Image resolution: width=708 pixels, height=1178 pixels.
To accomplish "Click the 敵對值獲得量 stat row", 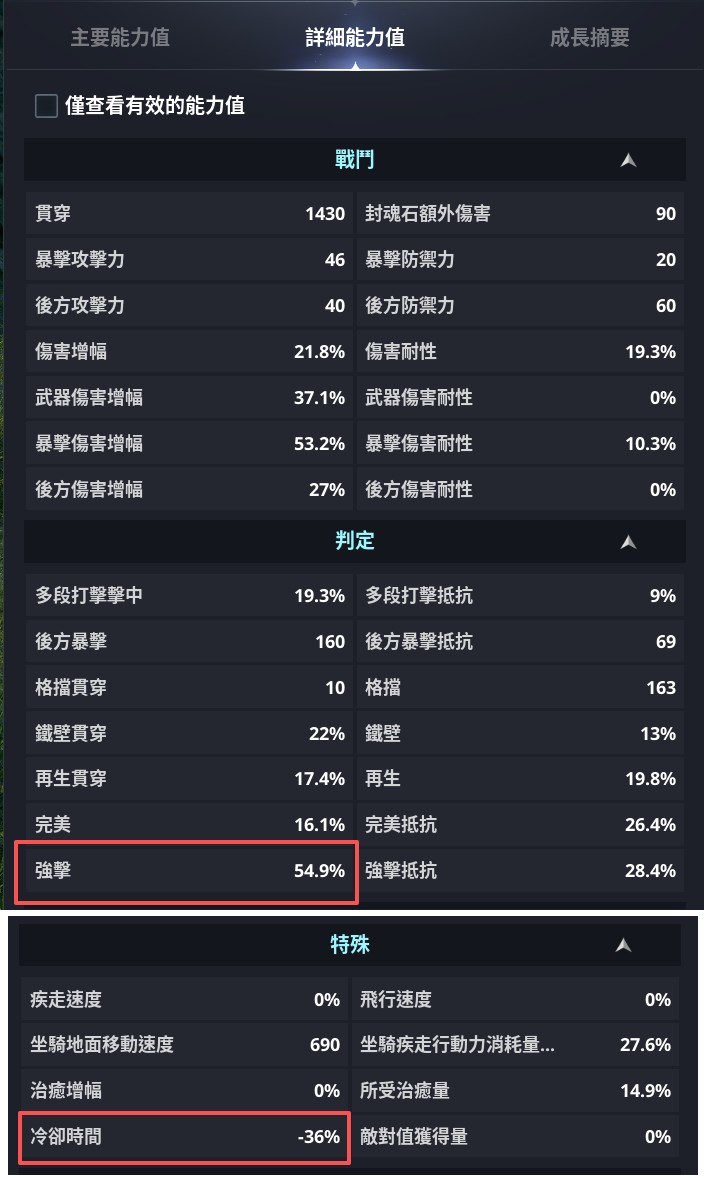I will (x=520, y=1137).
